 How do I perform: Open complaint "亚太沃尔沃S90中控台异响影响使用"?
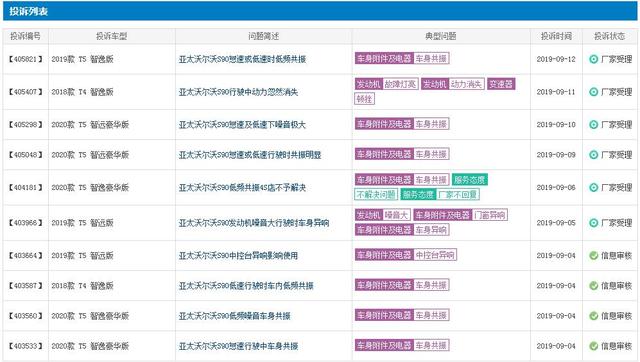point(238,255)
